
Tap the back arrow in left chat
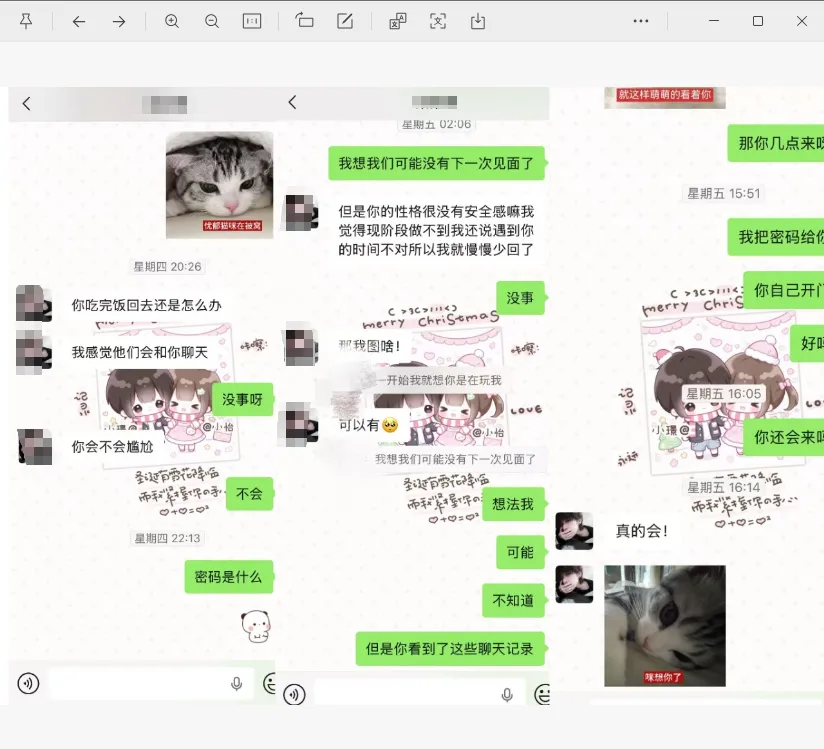point(27,104)
